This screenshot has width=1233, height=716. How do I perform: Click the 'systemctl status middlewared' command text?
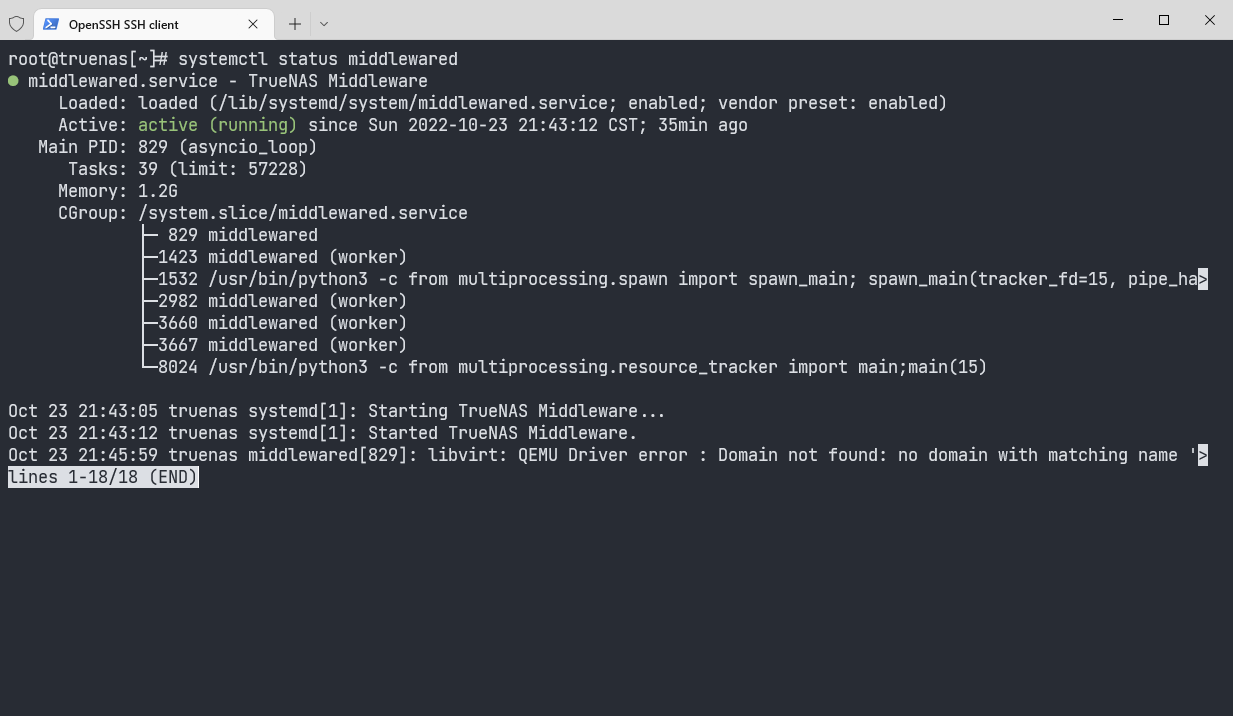point(318,59)
